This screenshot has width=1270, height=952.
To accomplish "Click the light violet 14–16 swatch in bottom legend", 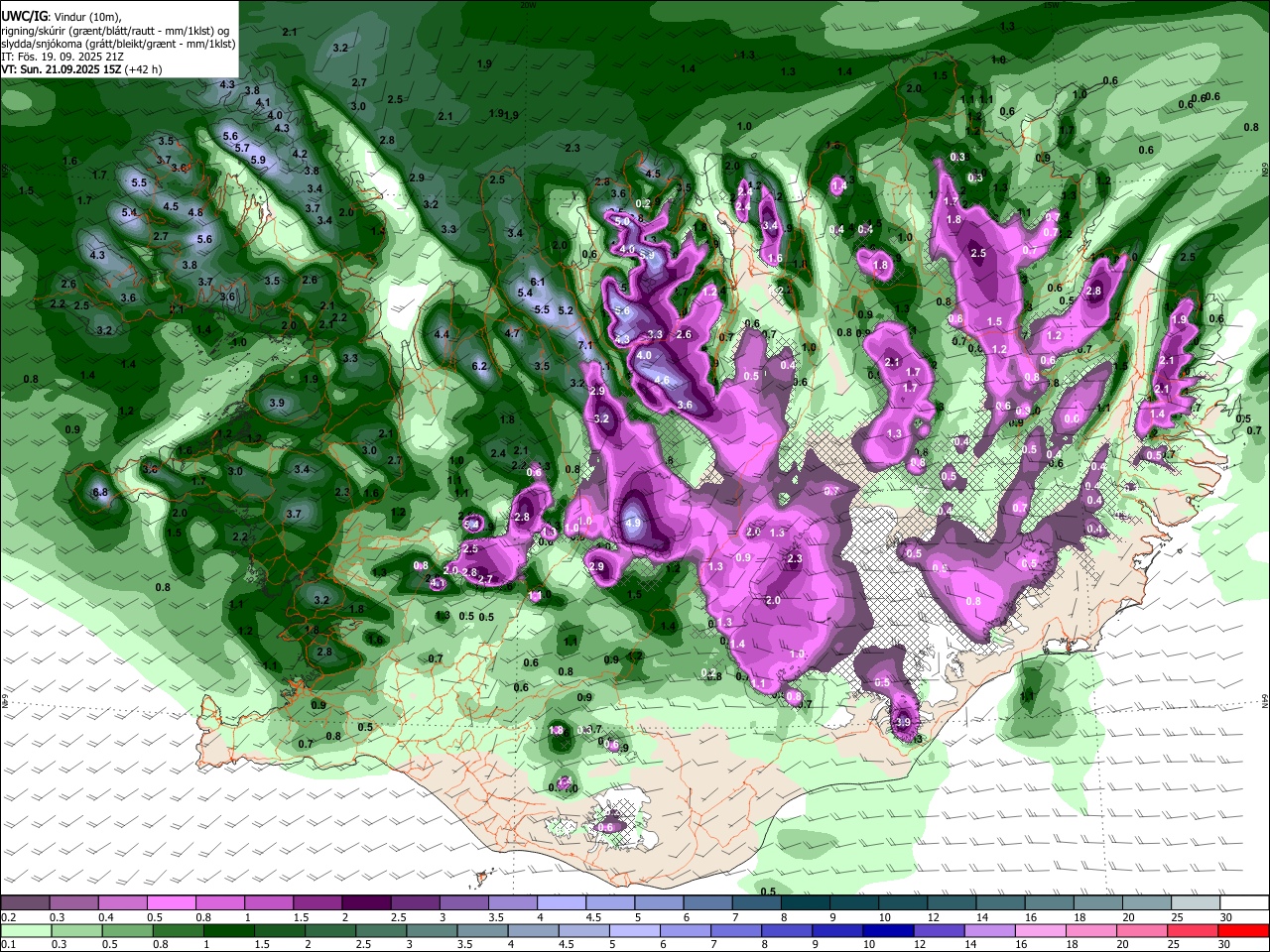I will (x=989, y=930).
